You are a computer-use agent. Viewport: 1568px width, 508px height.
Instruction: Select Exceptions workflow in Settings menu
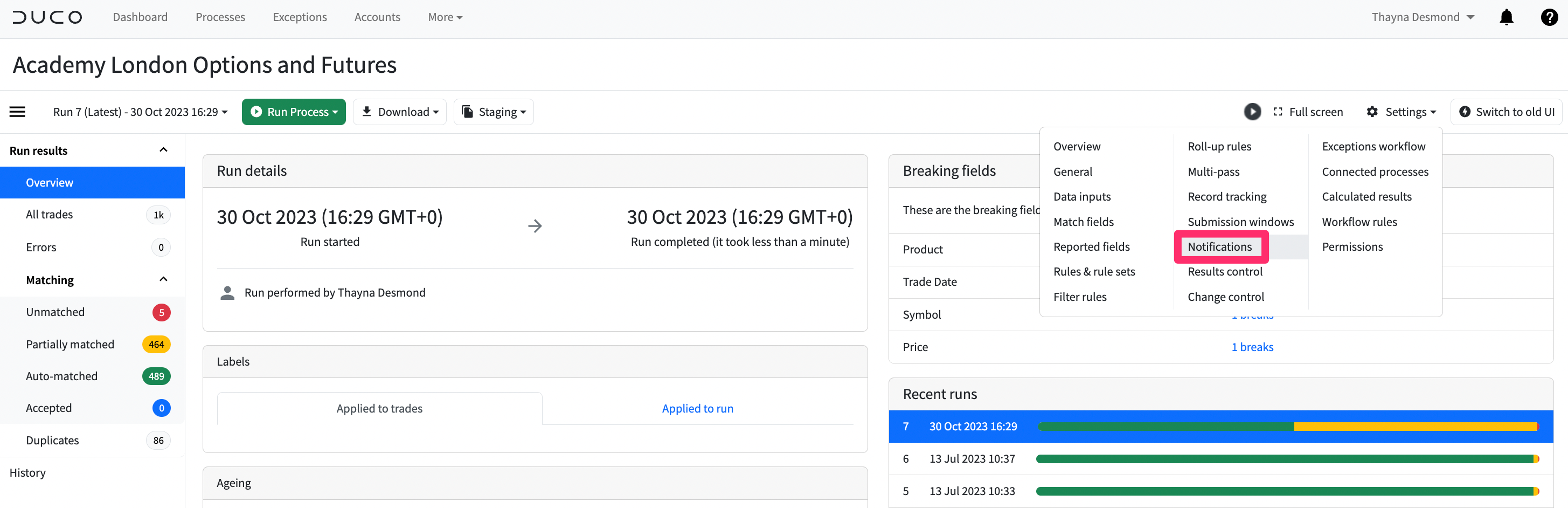1374,146
